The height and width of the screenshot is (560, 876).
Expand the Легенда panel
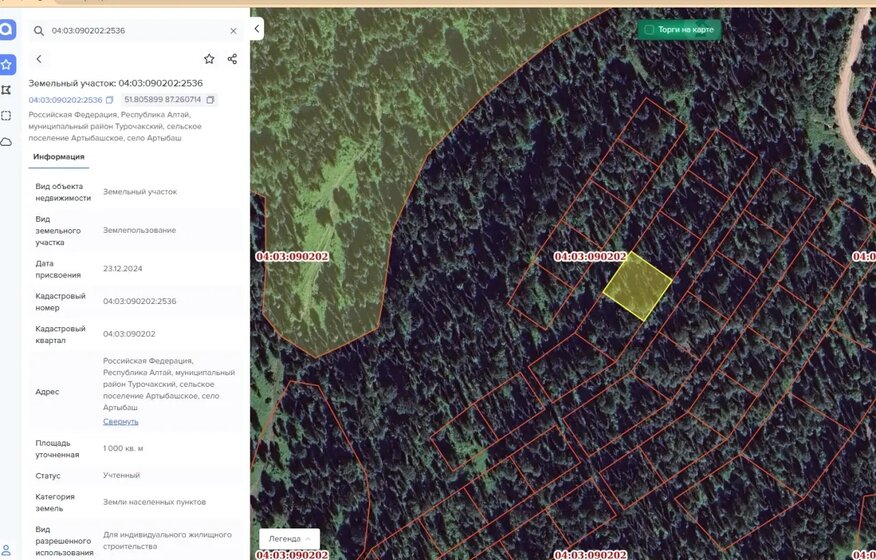[x=289, y=539]
